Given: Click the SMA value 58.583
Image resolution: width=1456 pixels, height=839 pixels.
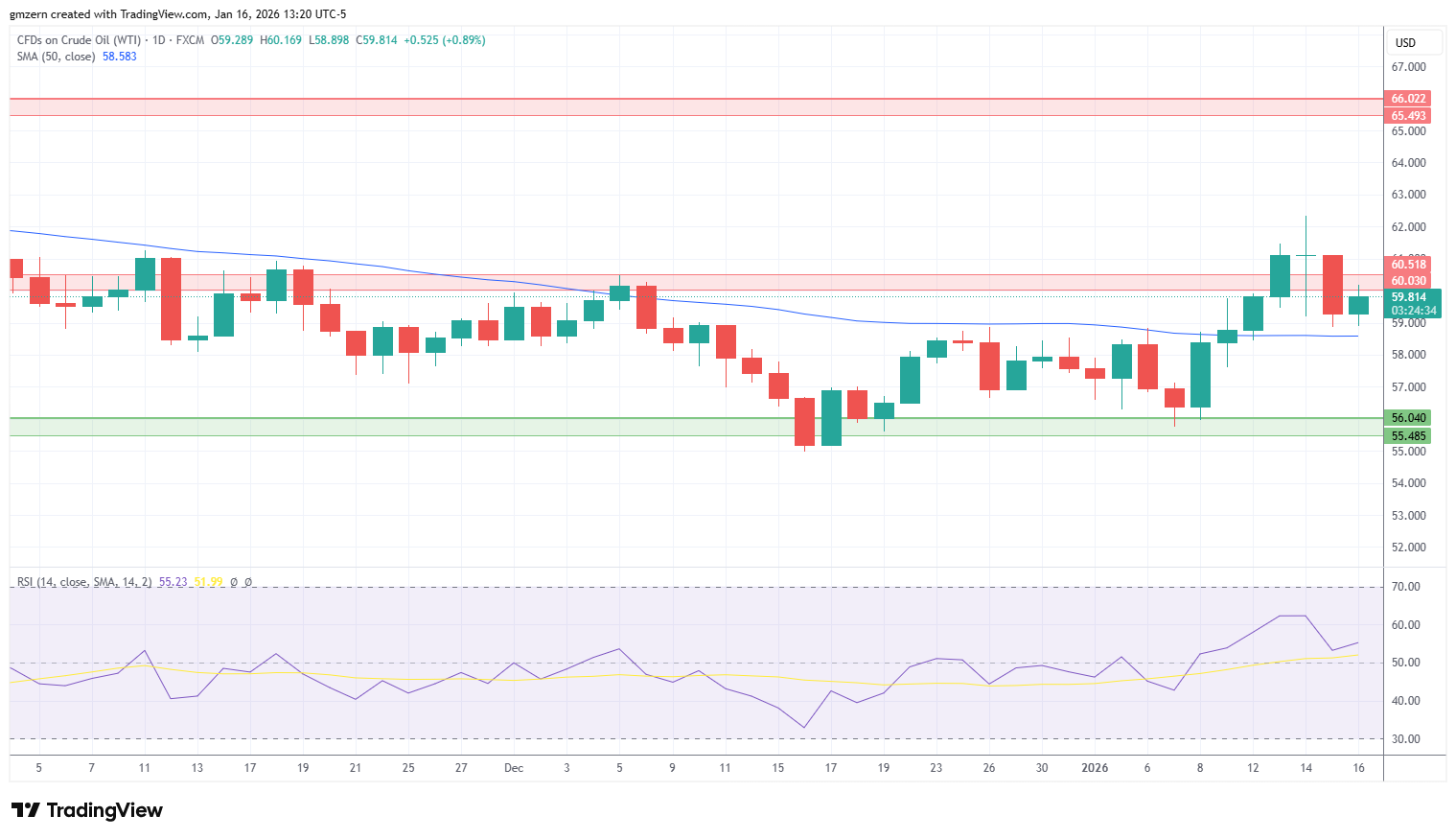Looking at the screenshot, I should click(120, 57).
